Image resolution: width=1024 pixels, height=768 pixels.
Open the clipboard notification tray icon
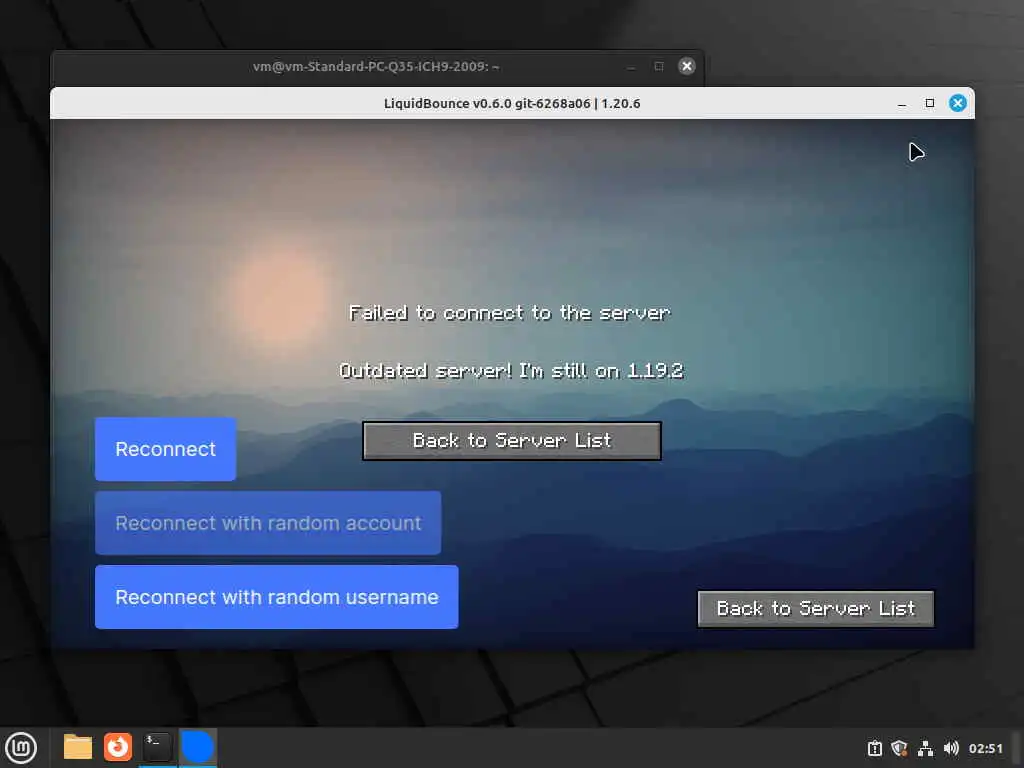874,748
